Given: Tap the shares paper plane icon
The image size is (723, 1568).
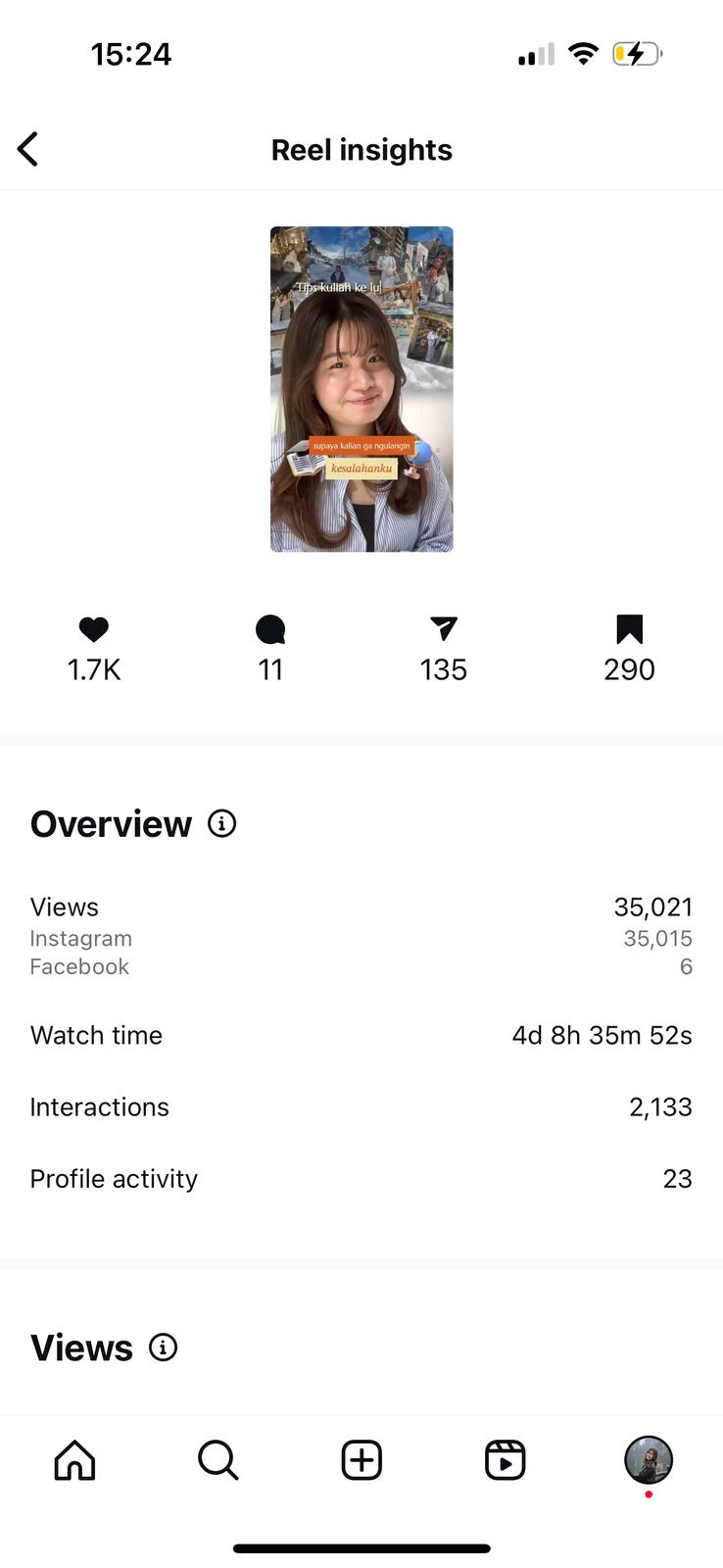Looking at the screenshot, I should pos(444,629).
